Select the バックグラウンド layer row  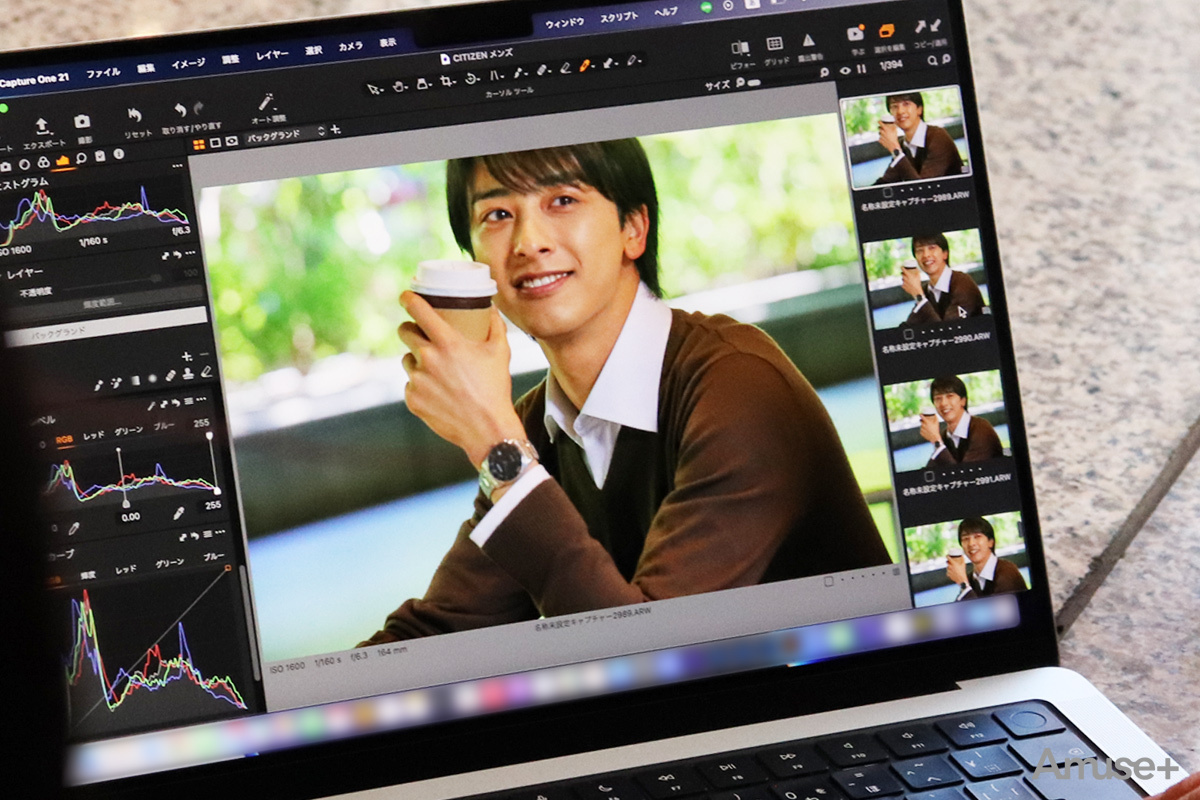(x=106, y=324)
